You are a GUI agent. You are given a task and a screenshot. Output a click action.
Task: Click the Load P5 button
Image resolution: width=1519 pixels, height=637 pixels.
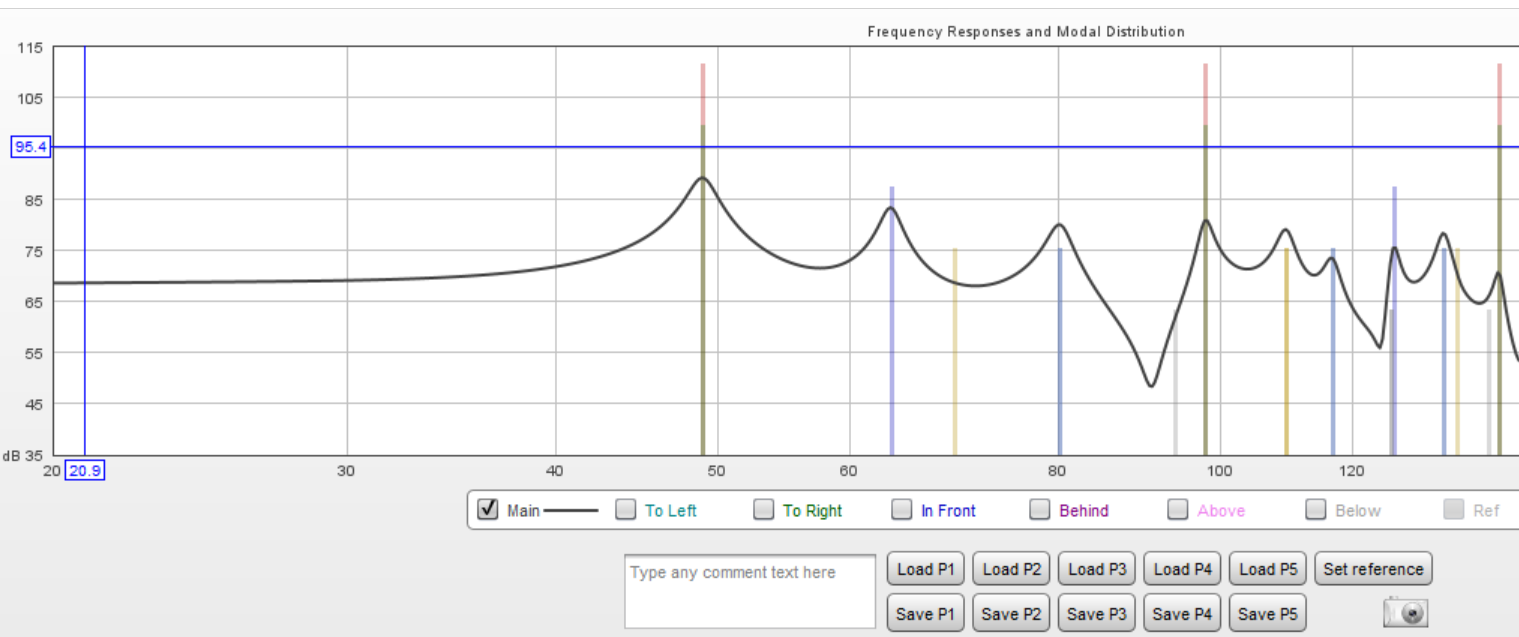(x=1268, y=569)
